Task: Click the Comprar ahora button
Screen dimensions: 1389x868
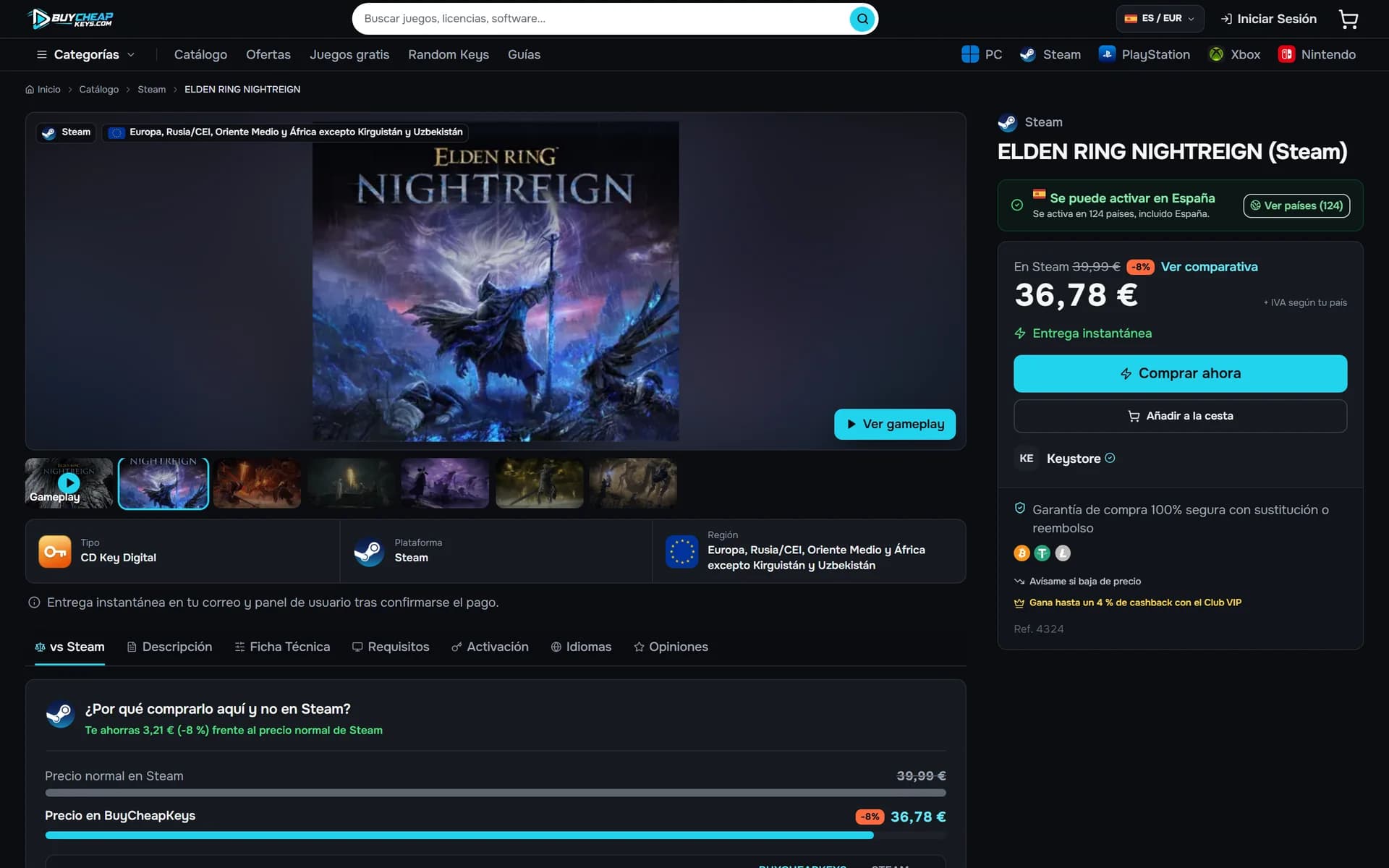Action: tap(1180, 373)
